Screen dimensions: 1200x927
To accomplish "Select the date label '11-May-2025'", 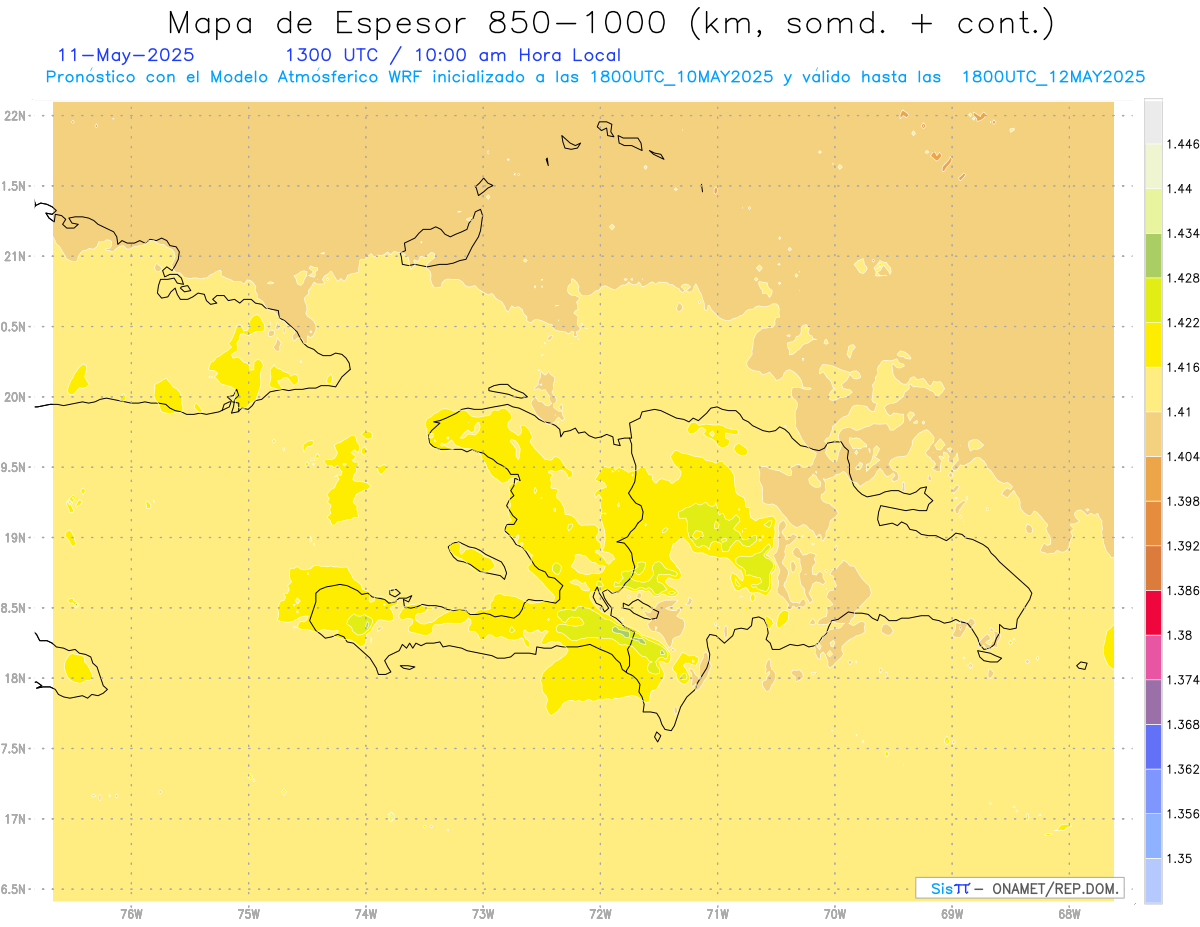I will (126, 56).
